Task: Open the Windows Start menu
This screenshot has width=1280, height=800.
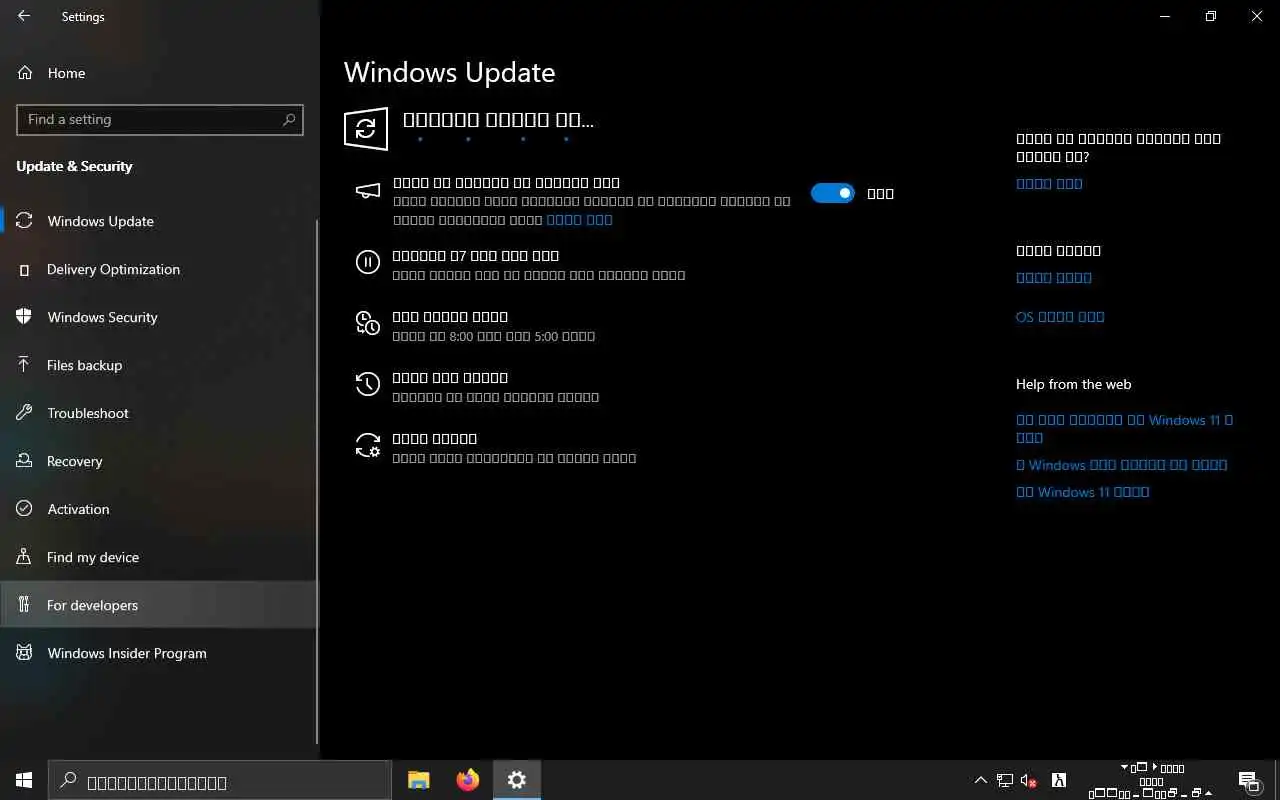Action: (24, 780)
